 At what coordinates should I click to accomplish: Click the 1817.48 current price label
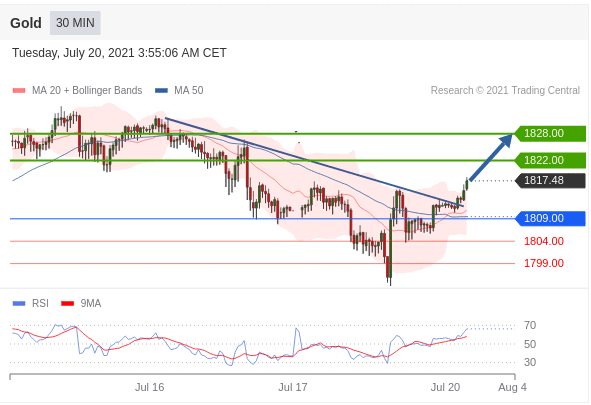coord(550,180)
